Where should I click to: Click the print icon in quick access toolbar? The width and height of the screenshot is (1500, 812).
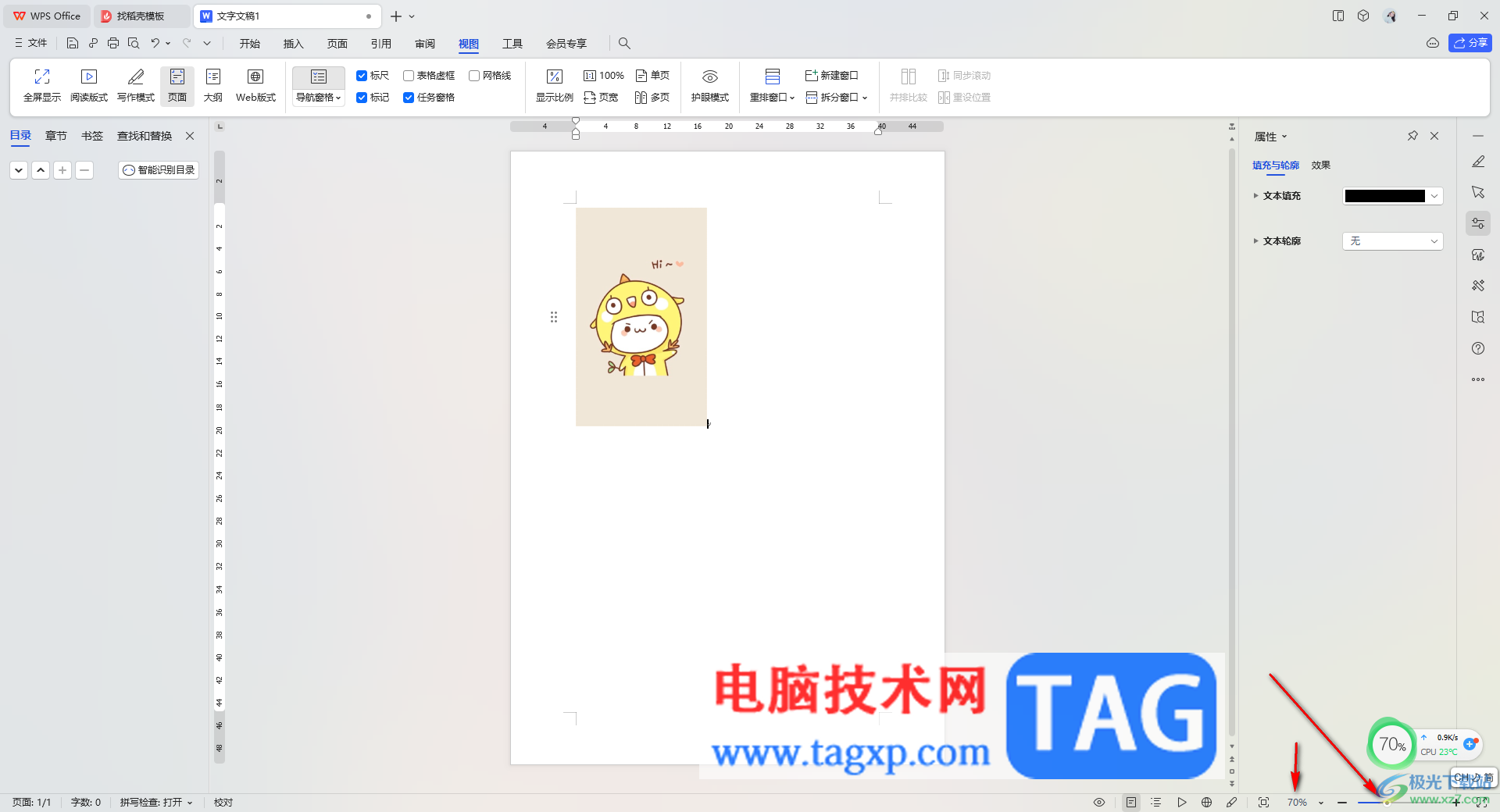coord(113,44)
